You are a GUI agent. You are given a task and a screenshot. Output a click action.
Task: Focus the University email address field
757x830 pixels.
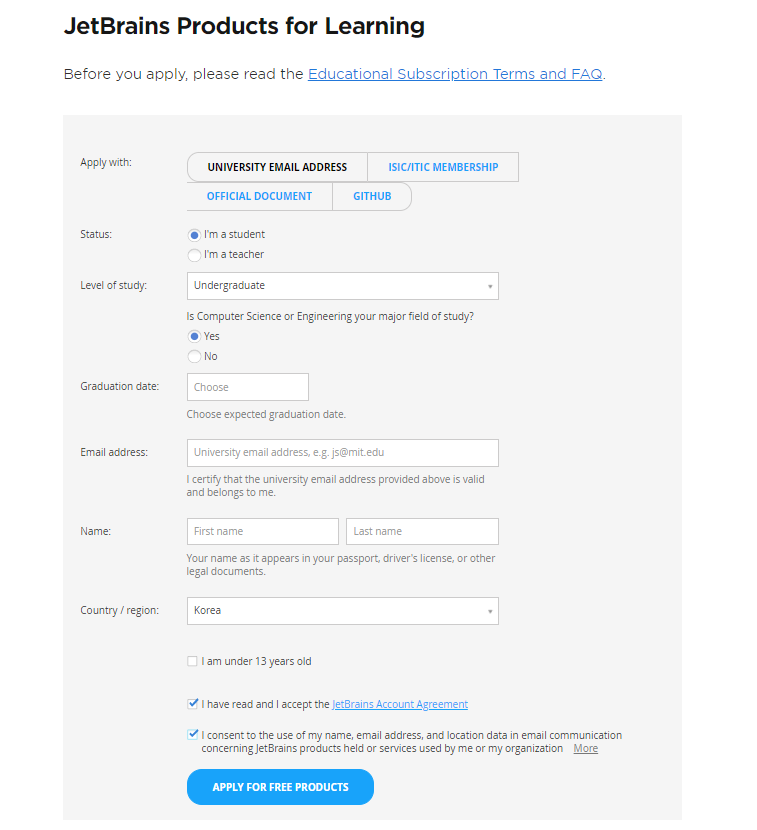[x=343, y=453]
